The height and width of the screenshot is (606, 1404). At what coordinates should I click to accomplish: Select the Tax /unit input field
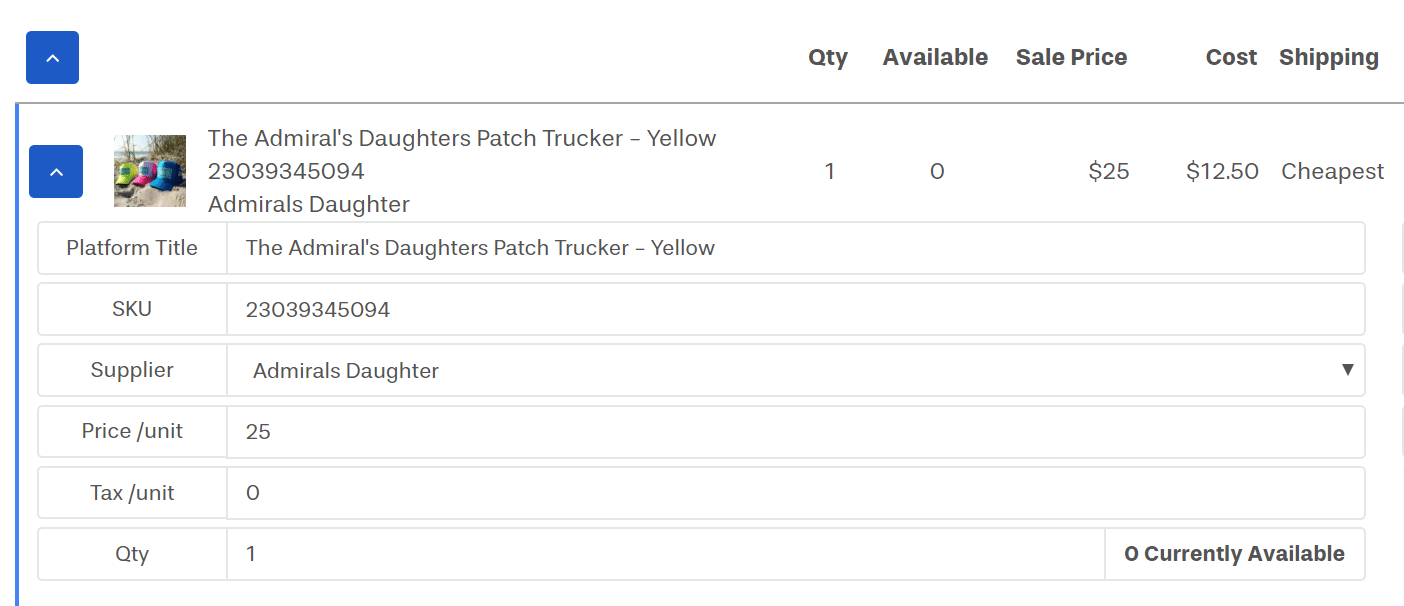[x=795, y=493]
